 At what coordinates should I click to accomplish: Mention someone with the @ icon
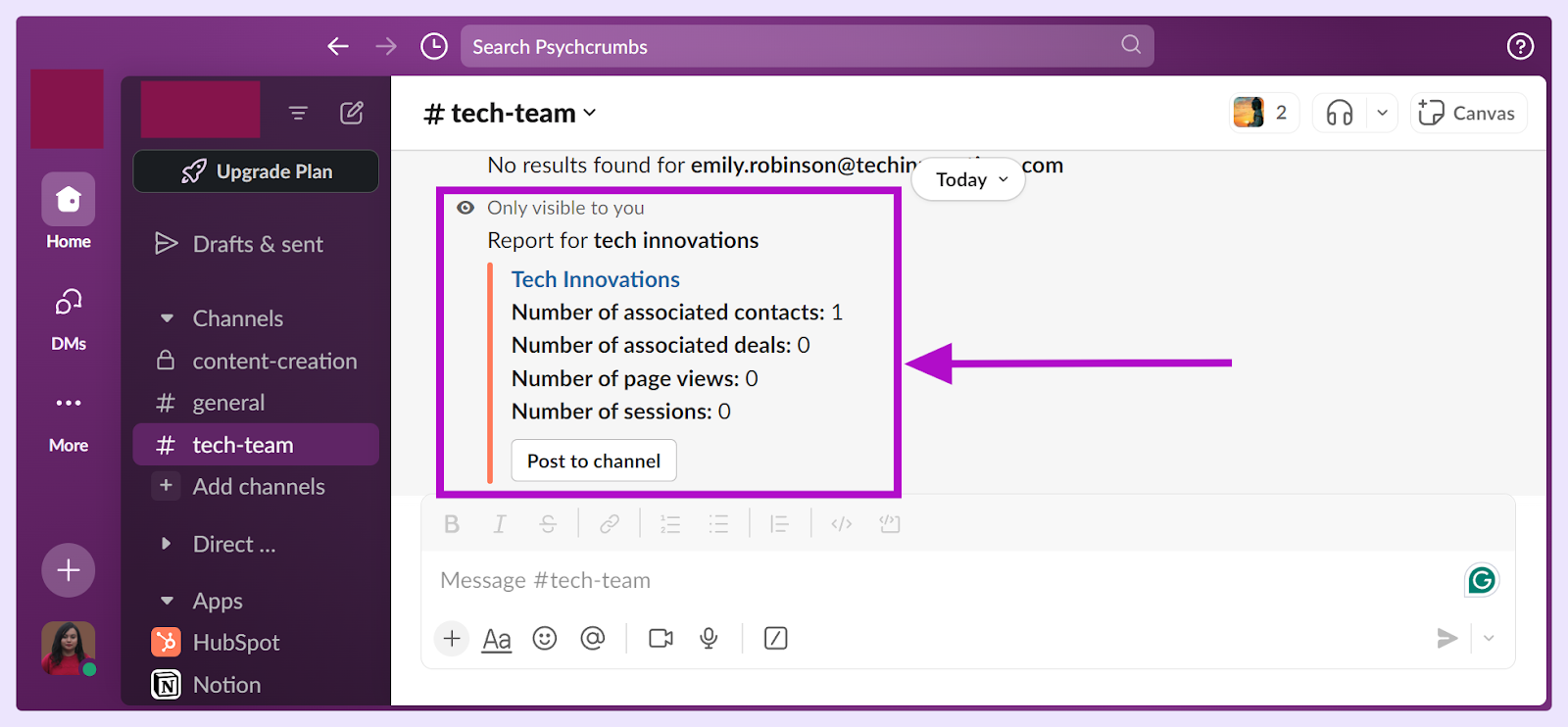593,639
